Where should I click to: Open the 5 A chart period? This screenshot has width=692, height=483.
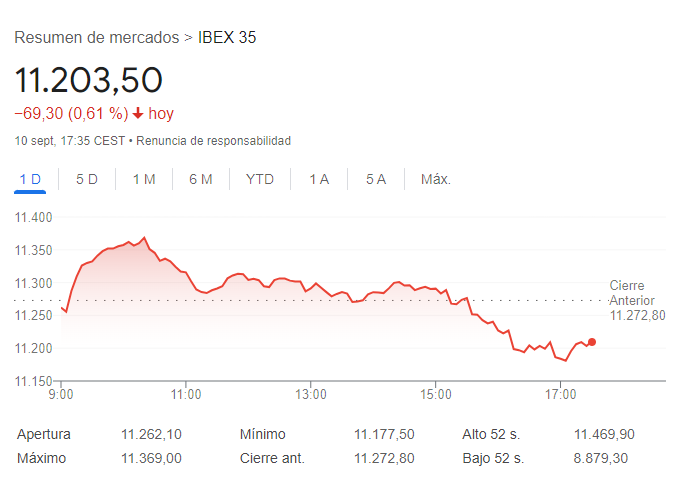(x=376, y=179)
